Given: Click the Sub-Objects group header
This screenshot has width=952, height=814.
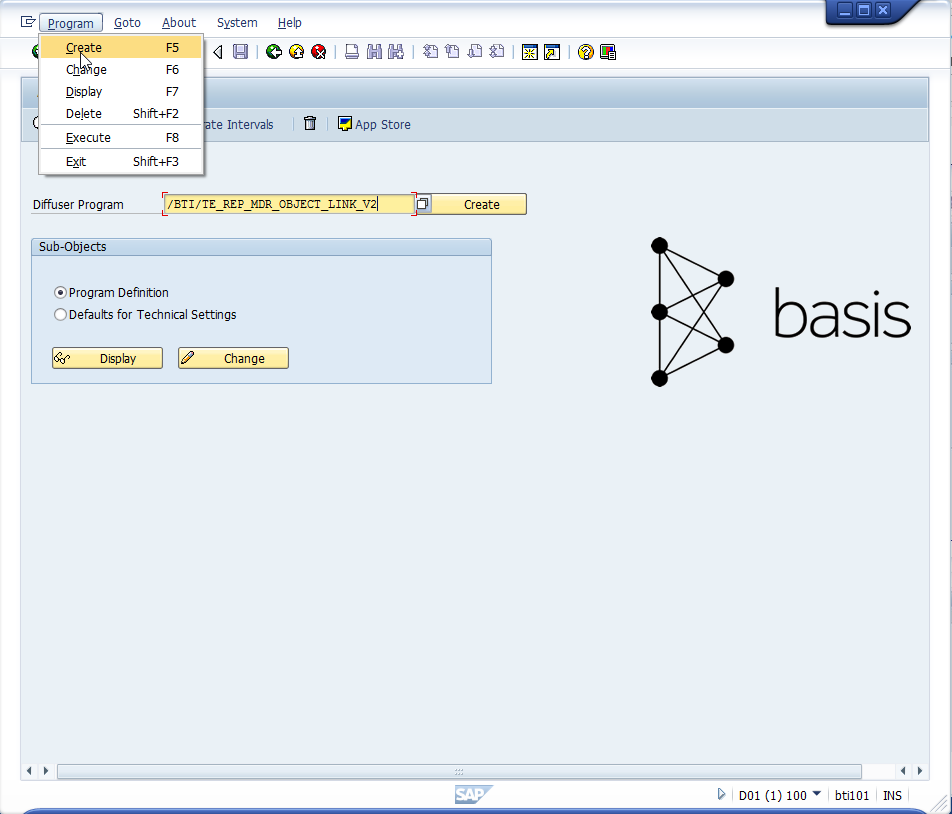Looking at the screenshot, I should click(261, 246).
